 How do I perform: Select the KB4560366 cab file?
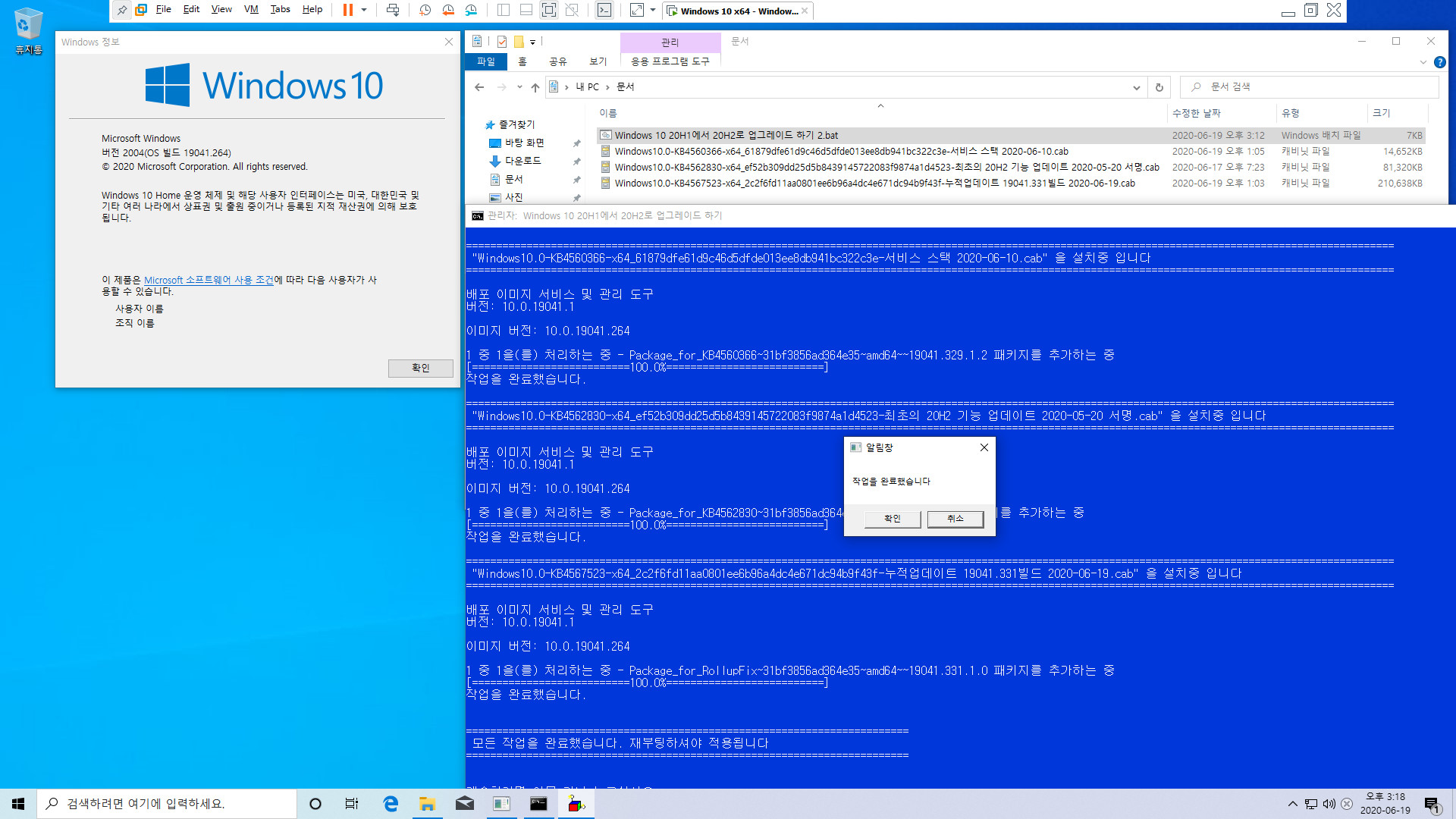tap(1010, 151)
